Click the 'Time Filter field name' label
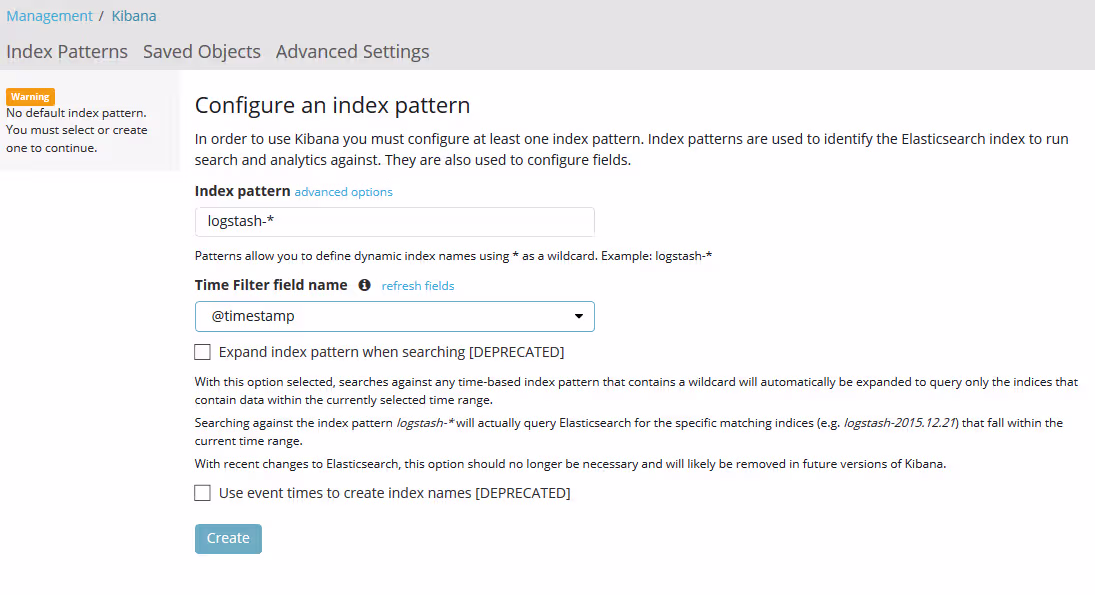Screen dimensions: 1095x595 pyautogui.click(x=271, y=285)
